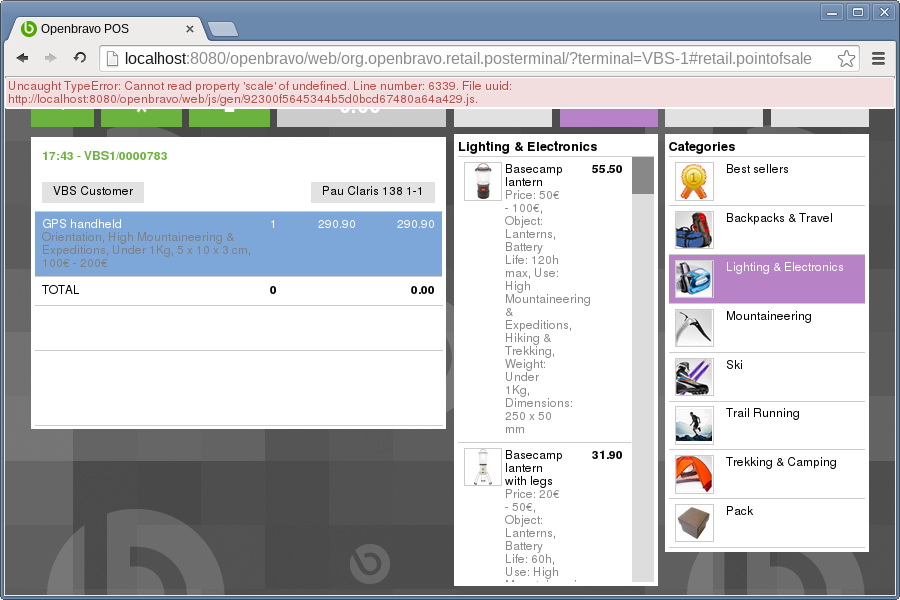The image size is (900, 600).
Task: Maximize the browser window
Action: tap(858, 12)
